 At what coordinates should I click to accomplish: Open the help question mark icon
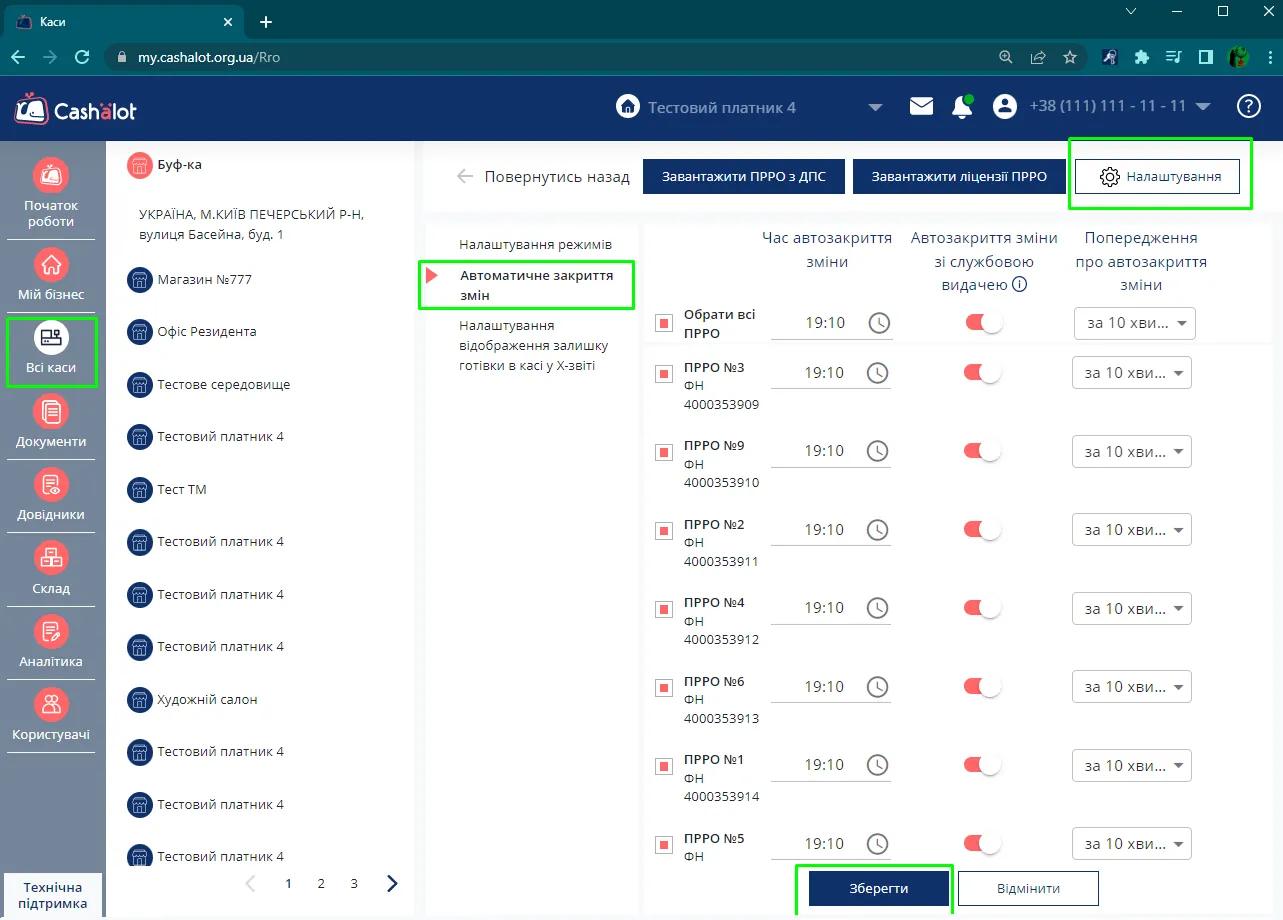click(x=1249, y=106)
